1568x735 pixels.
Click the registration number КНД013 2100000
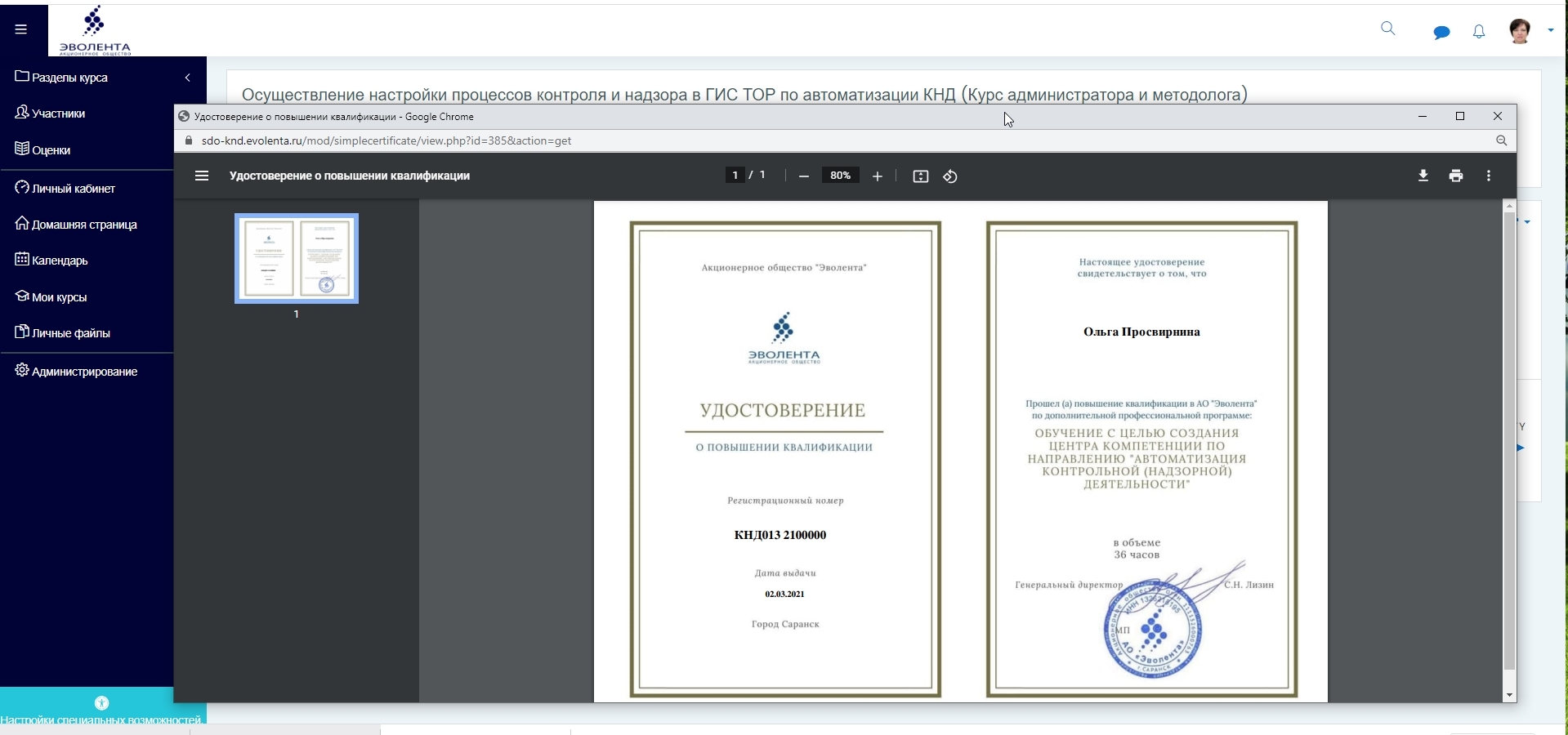[780, 535]
